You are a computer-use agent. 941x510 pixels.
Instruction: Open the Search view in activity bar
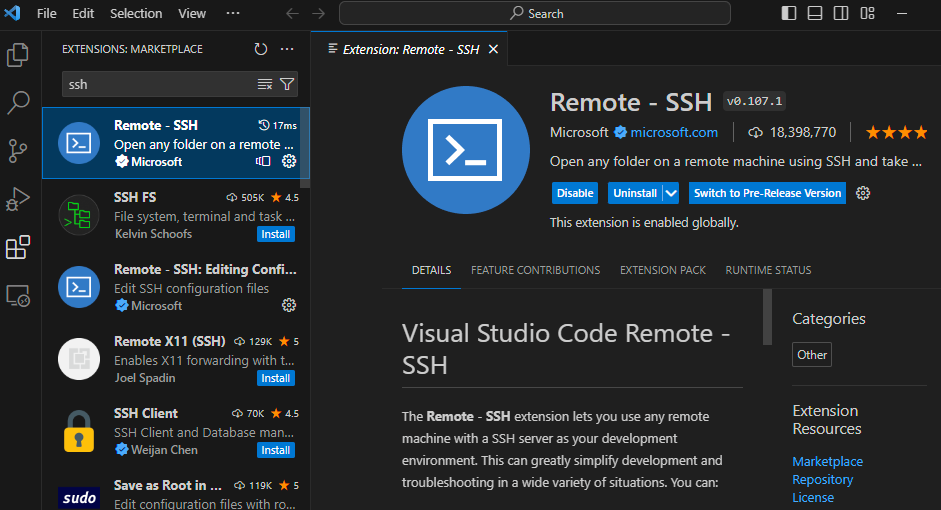tap(17, 103)
